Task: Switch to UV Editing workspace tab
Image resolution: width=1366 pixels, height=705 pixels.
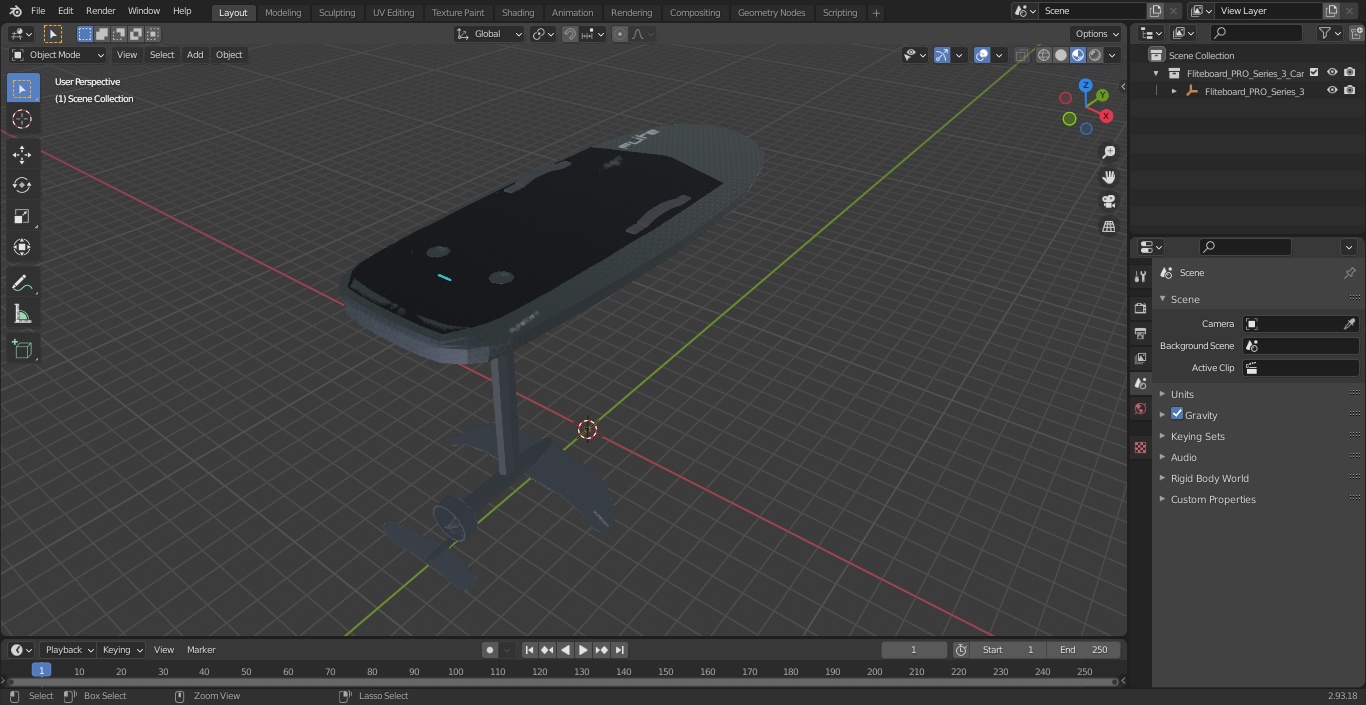Action: [393, 12]
